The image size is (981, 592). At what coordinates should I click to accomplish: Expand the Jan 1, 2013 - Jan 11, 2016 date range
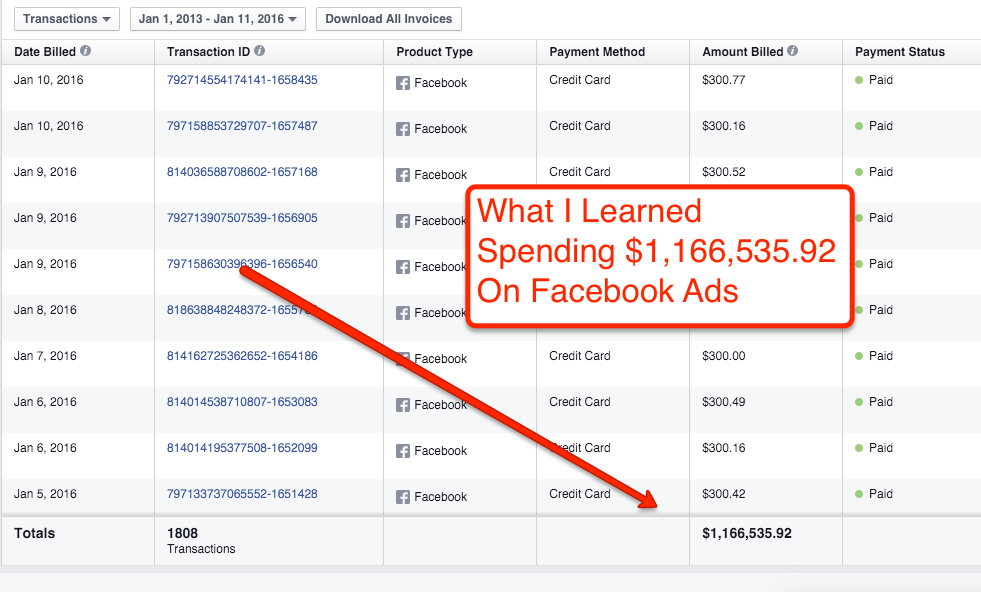tap(217, 19)
